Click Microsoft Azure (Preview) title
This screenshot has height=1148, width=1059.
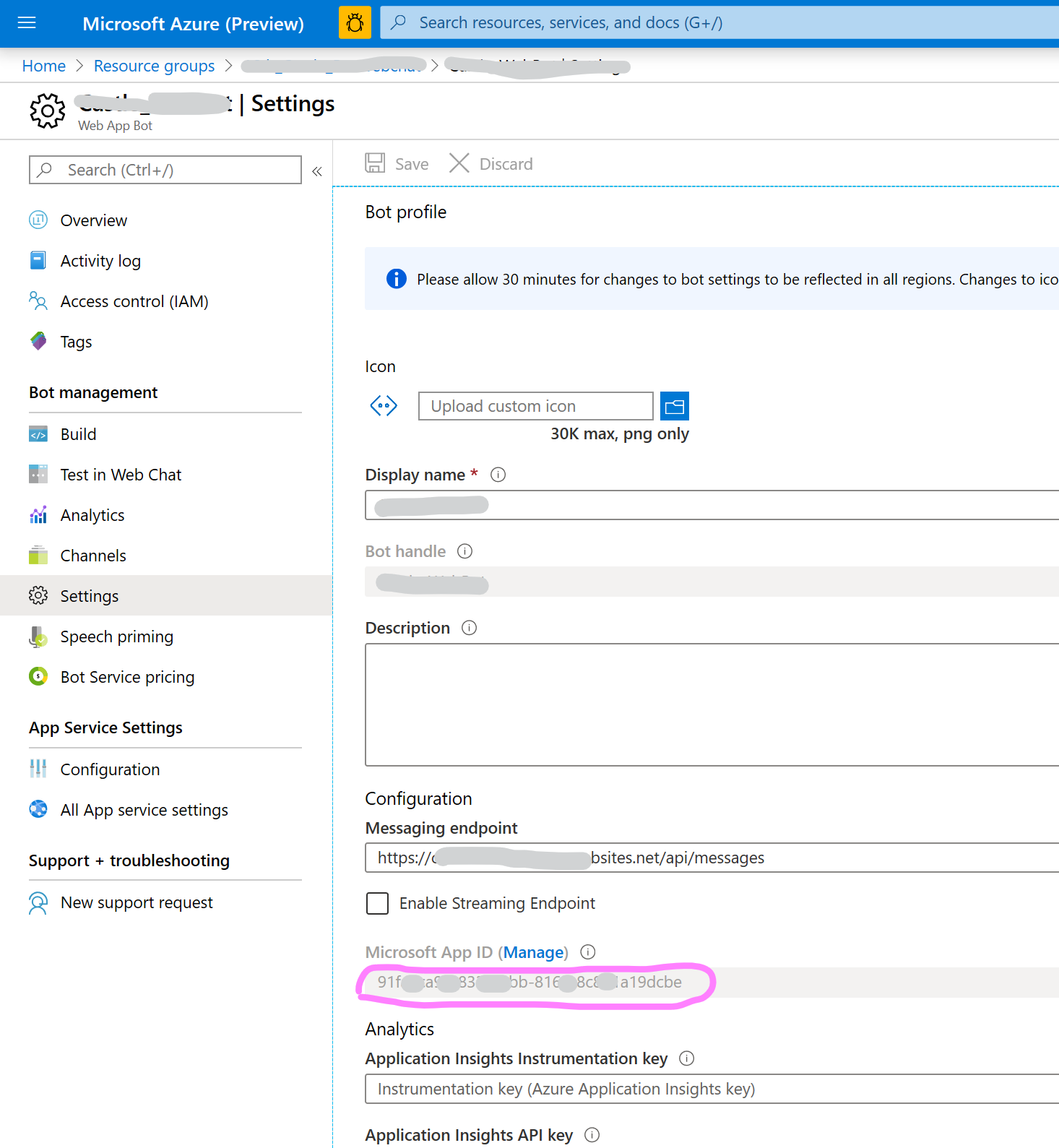[193, 24]
